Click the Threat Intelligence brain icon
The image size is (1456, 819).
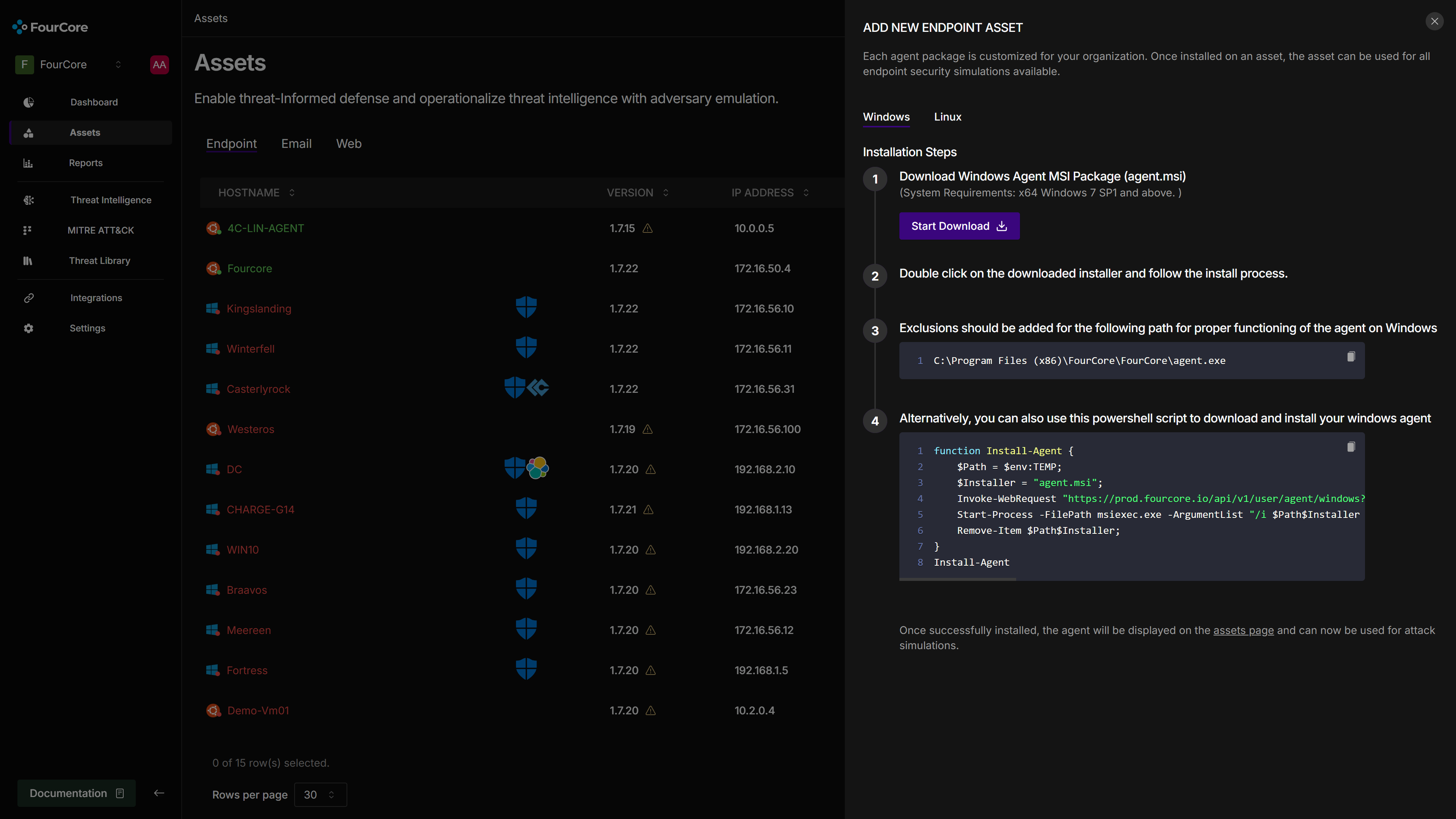28,200
